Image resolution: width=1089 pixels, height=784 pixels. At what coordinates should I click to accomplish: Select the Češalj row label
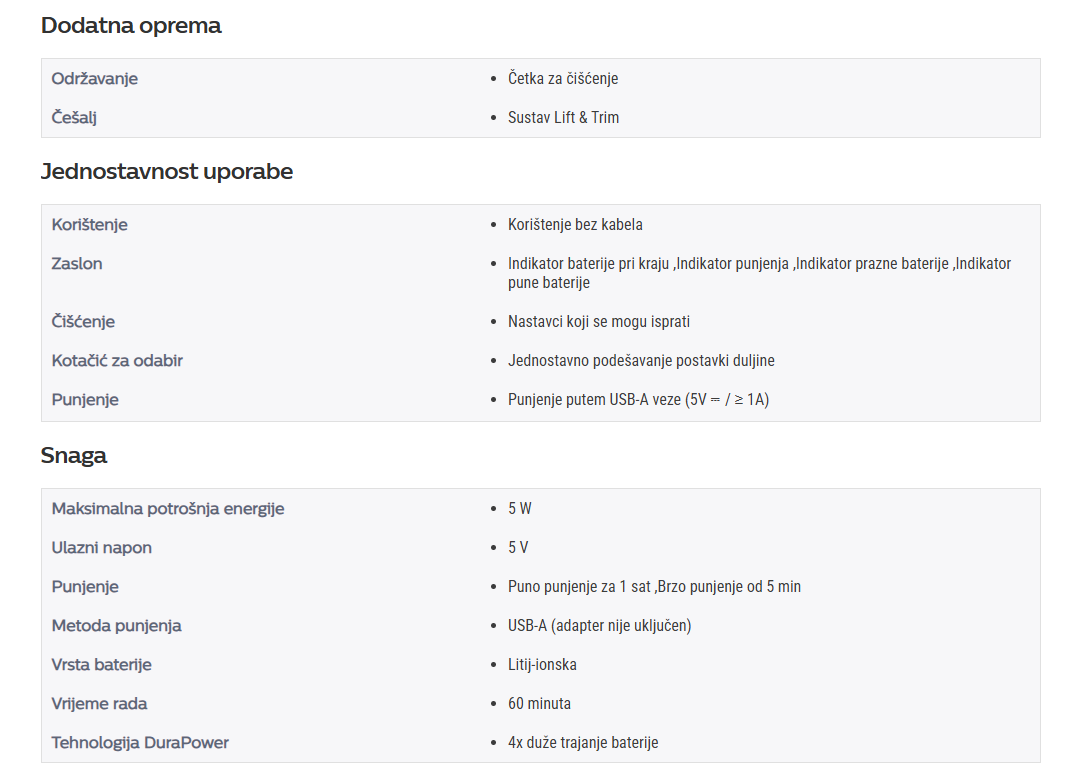pyautogui.click(x=74, y=117)
